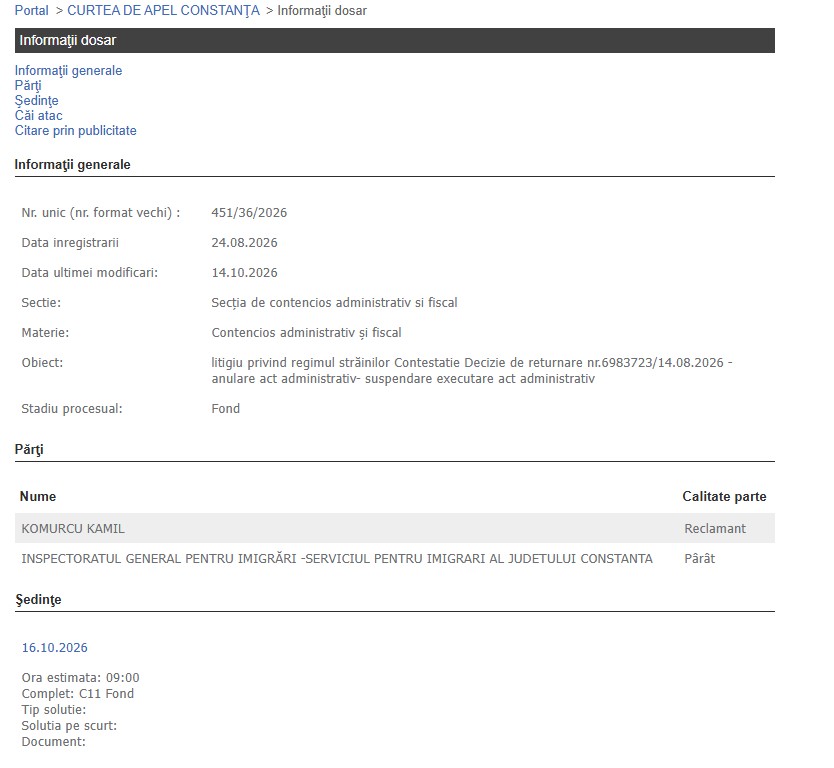Click registration date 24.08.2026
The height and width of the screenshot is (768, 834).
[x=244, y=243]
